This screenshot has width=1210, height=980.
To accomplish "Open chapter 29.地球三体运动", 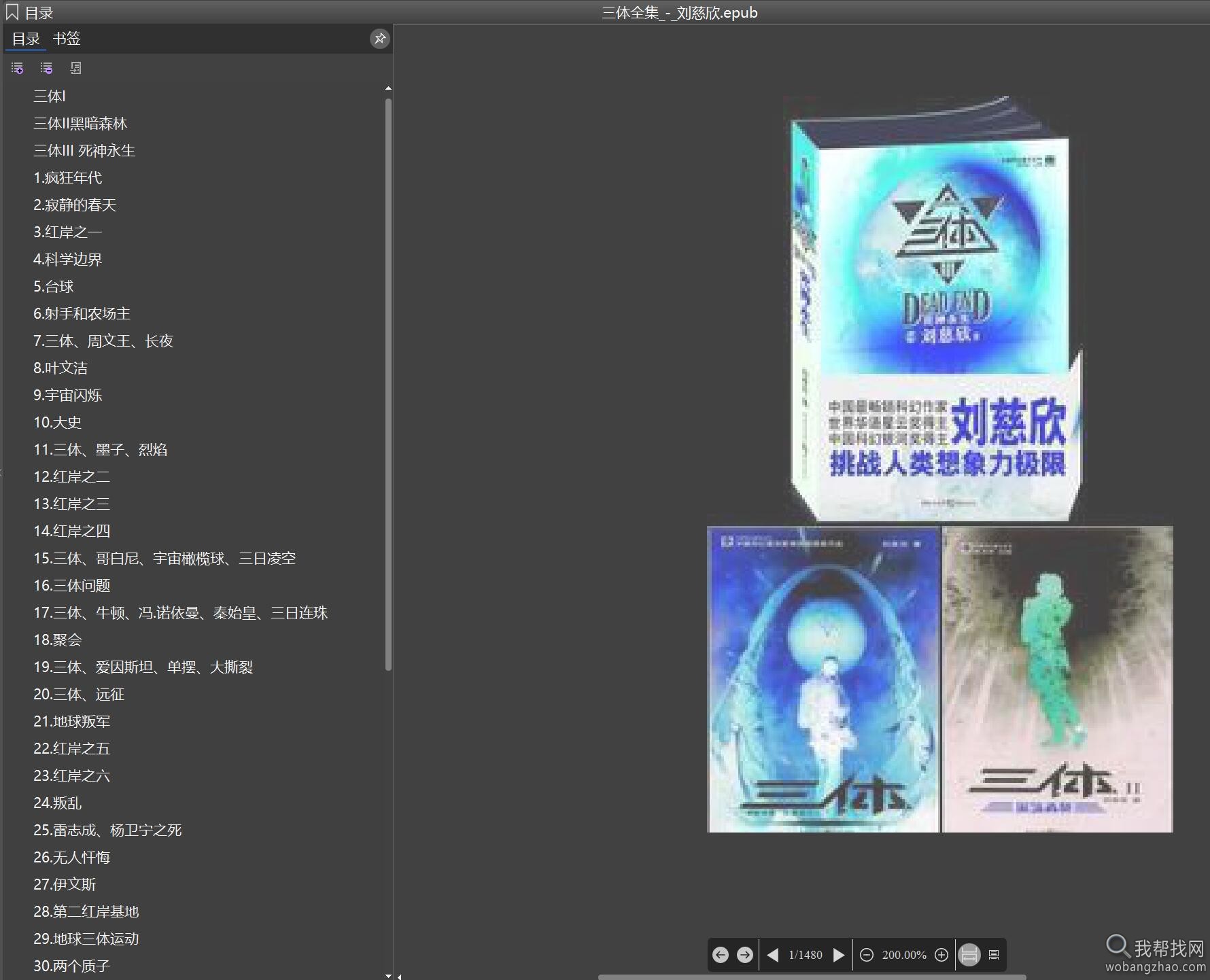I will click(x=86, y=939).
